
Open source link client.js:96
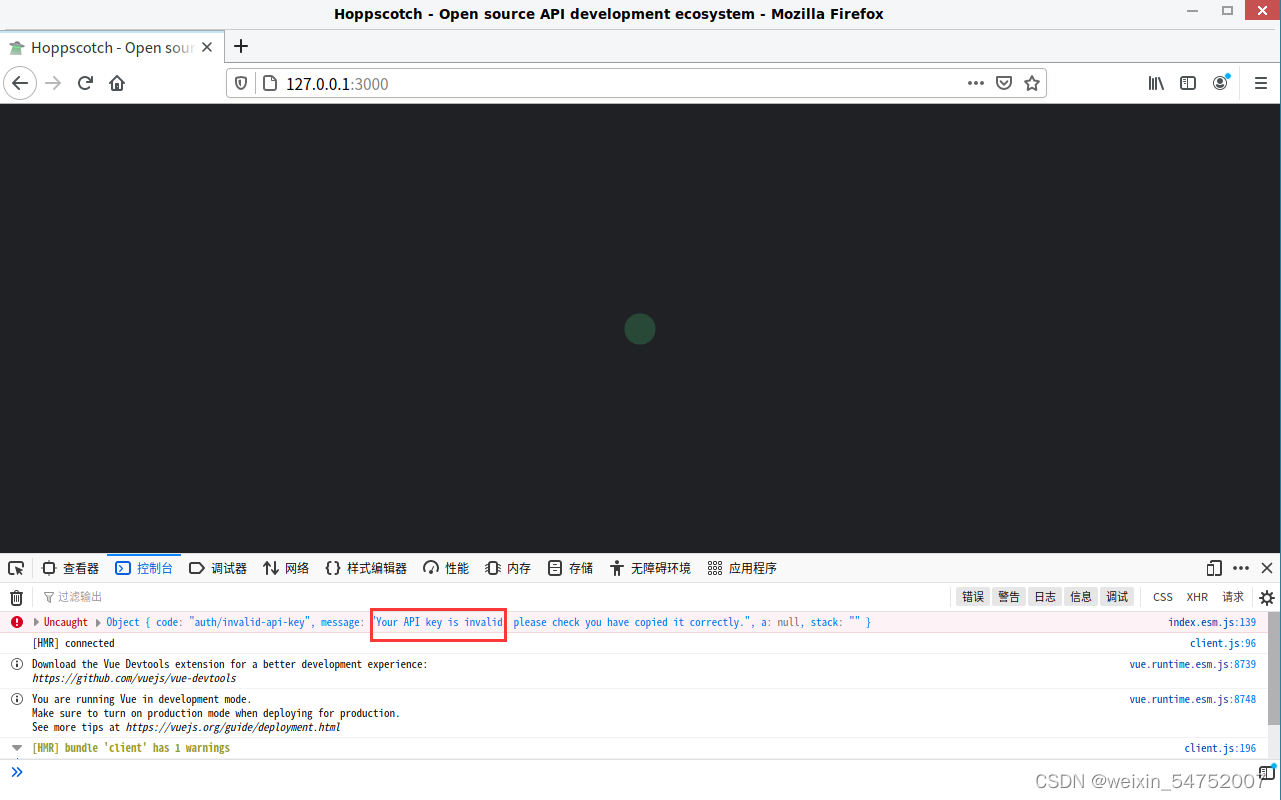(1222, 643)
